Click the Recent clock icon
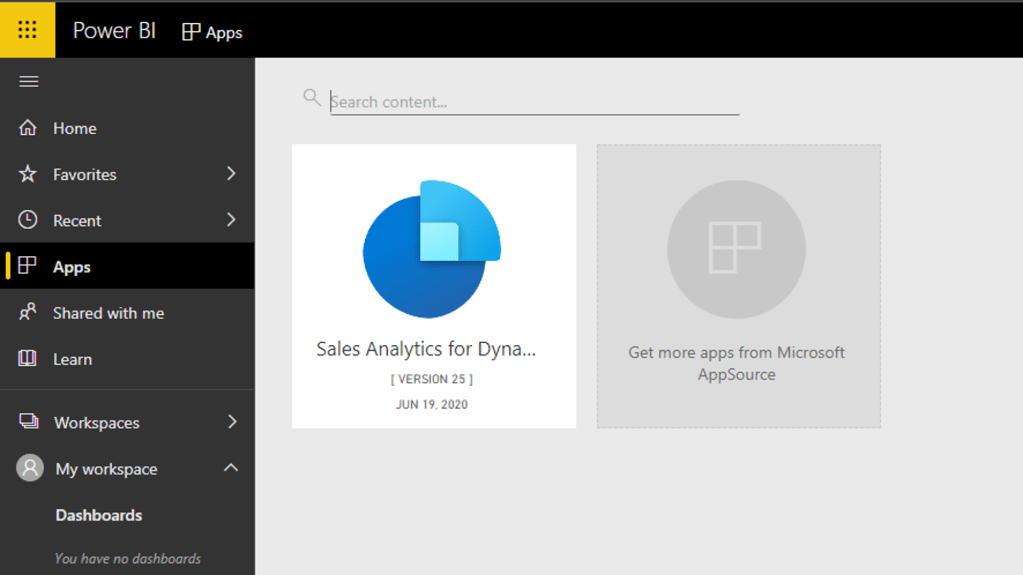The image size is (1023, 575). coord(28,220)
